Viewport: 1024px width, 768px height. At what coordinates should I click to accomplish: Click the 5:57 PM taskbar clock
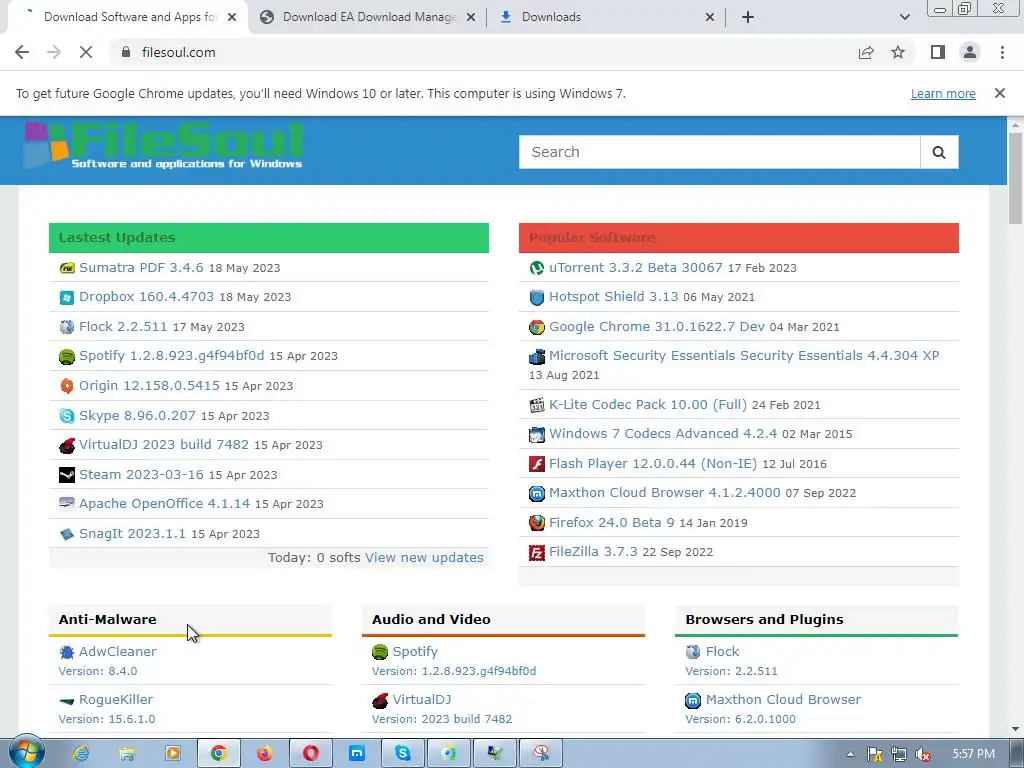973,754
